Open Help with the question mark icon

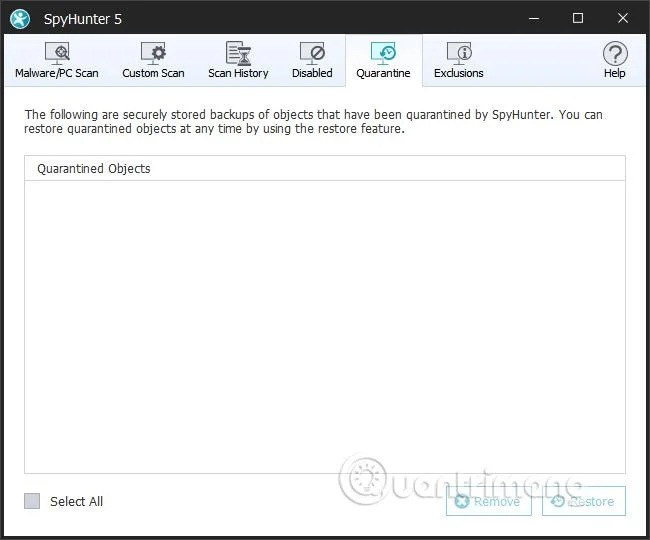click(614, 61)
